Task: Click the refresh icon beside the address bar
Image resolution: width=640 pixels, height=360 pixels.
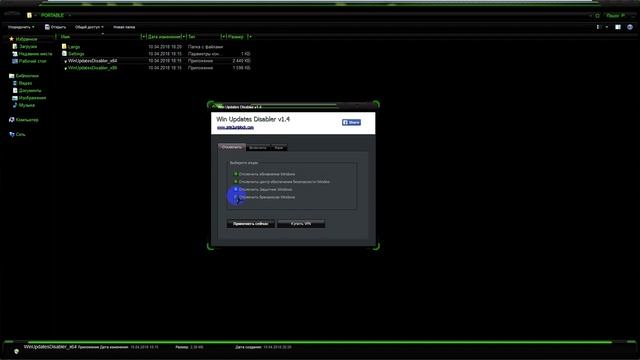Action: point(597,16)
